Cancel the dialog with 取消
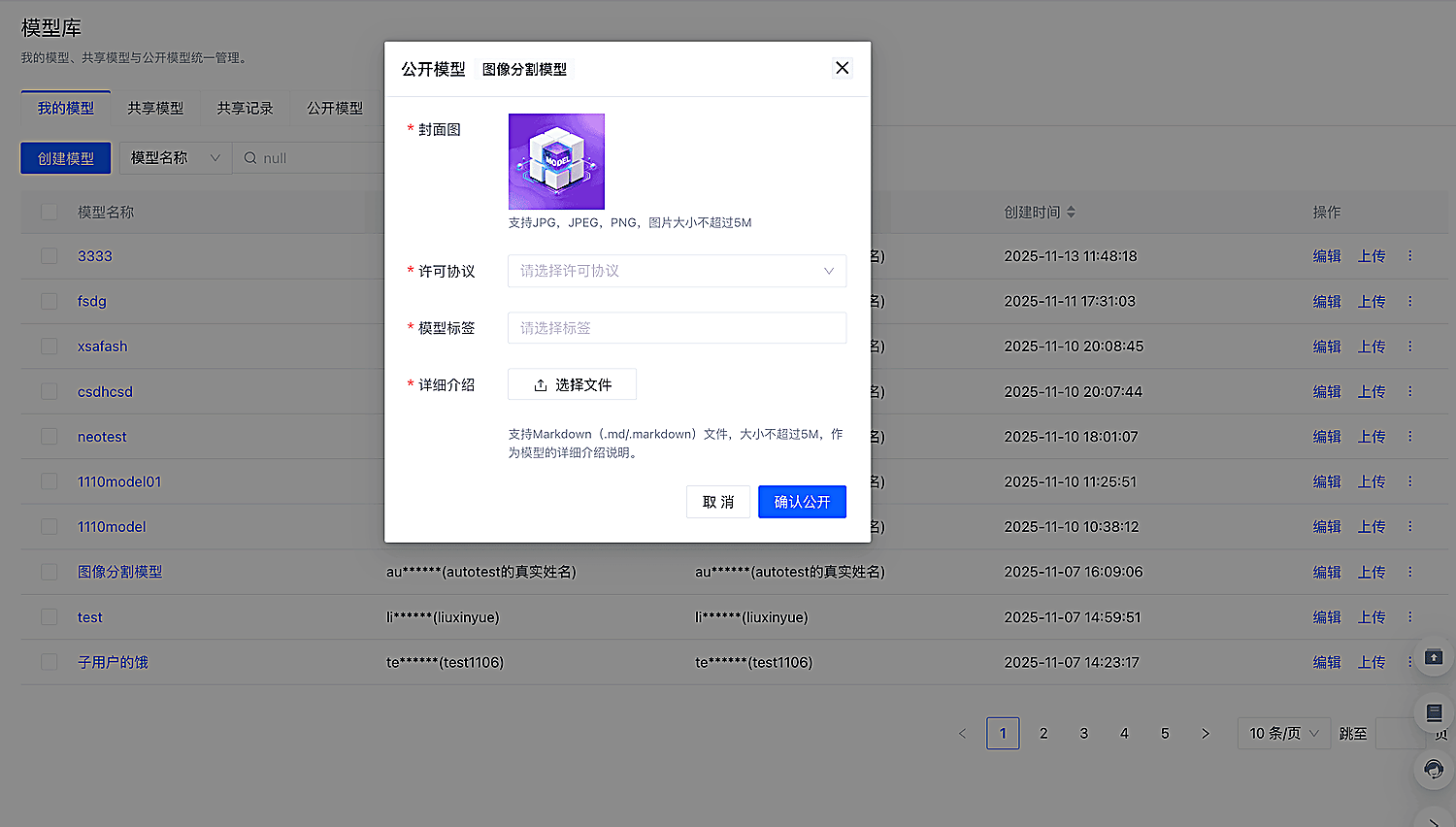The image size is (1456, 827). point(718,502)
